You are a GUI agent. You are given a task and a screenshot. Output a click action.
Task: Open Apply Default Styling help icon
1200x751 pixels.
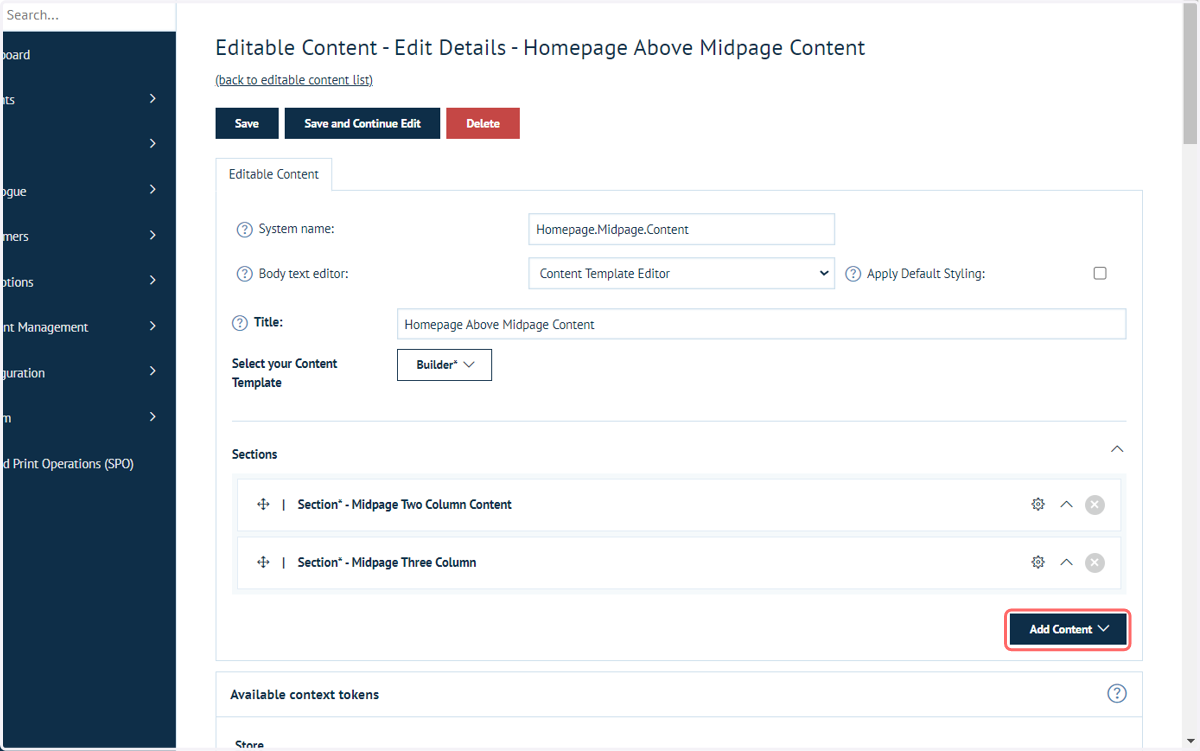coord(853,274)
